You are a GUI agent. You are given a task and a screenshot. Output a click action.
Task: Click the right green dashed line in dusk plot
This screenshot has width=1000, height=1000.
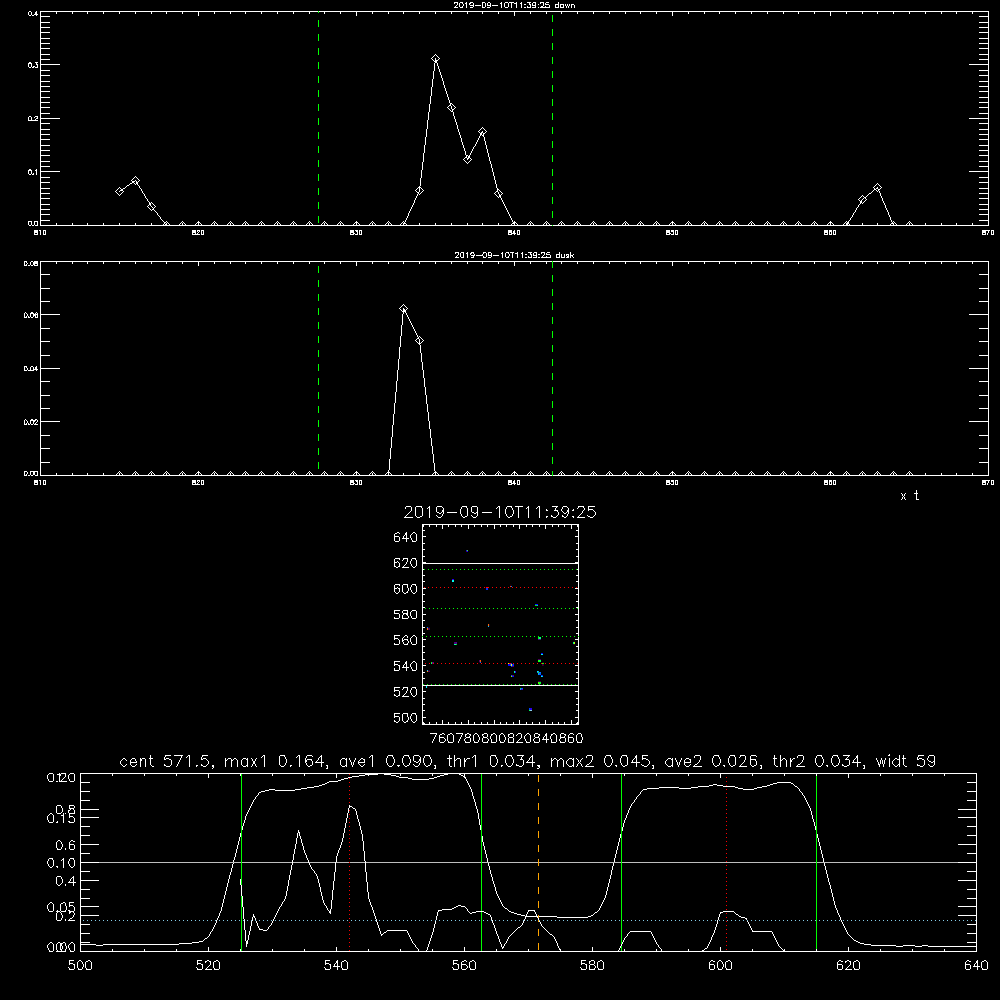[552, 368]
